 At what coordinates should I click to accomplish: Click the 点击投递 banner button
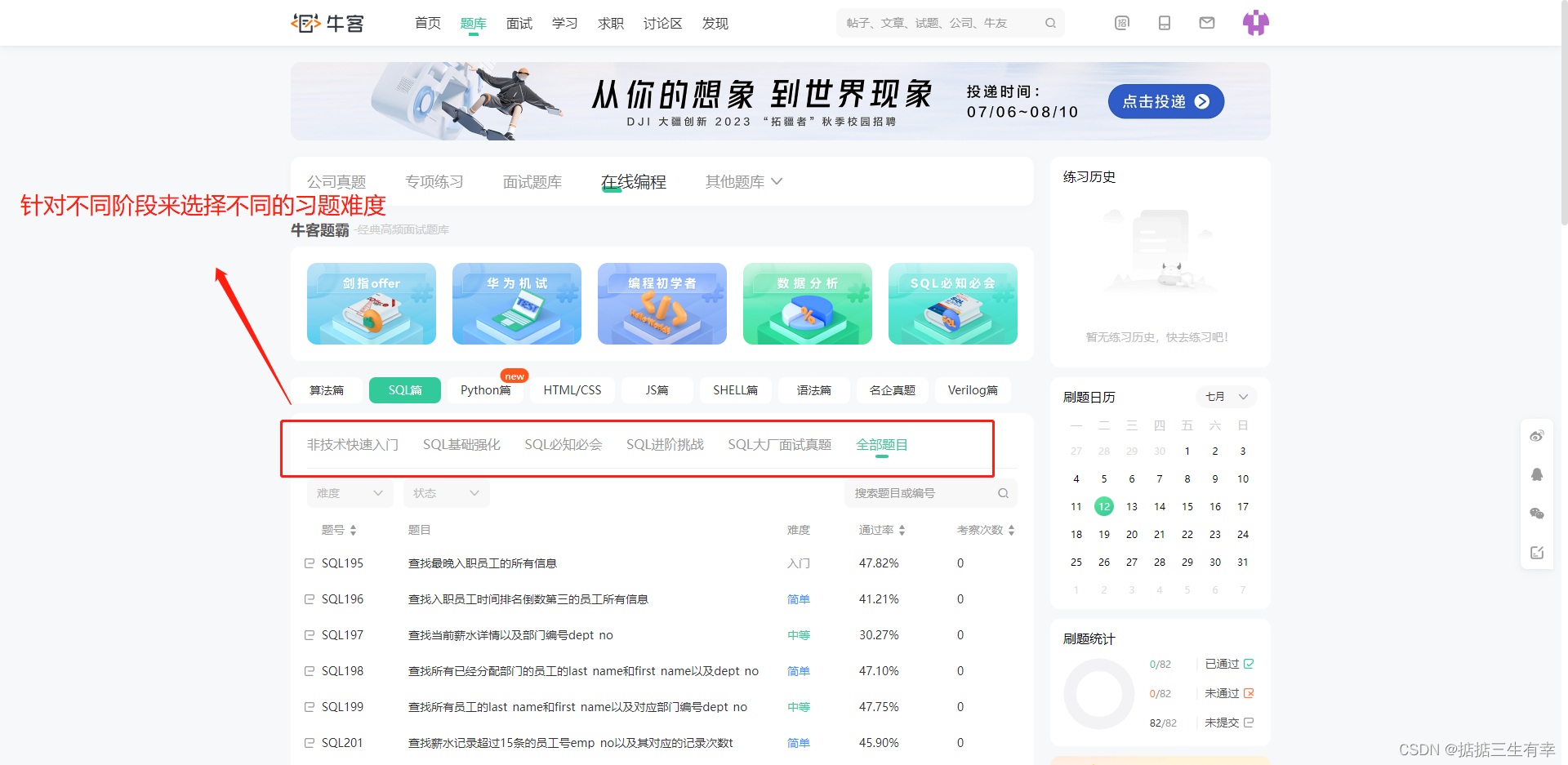(x=1166, y=101)
